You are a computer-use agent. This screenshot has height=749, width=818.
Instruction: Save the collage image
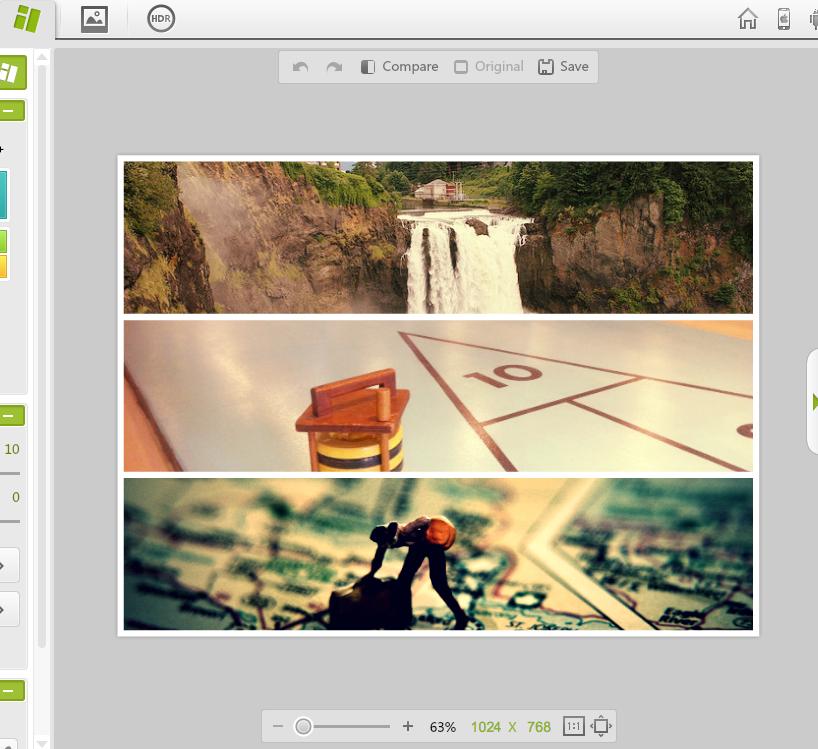563,67
